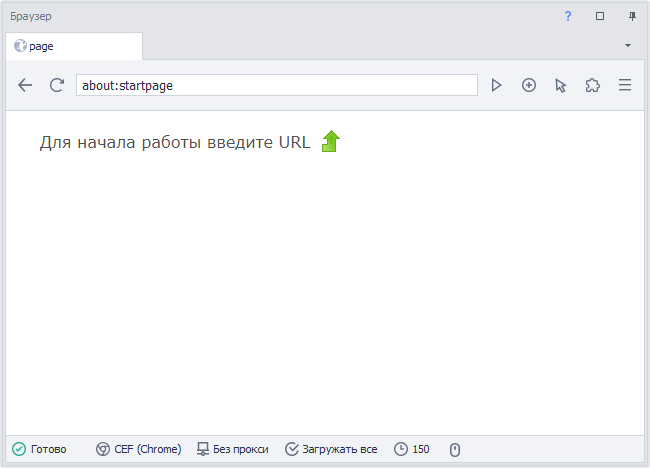The width and height of the screenshot is (650, 468).
Task: Open the hamburger menu
Action: click(x=625, y=86)
